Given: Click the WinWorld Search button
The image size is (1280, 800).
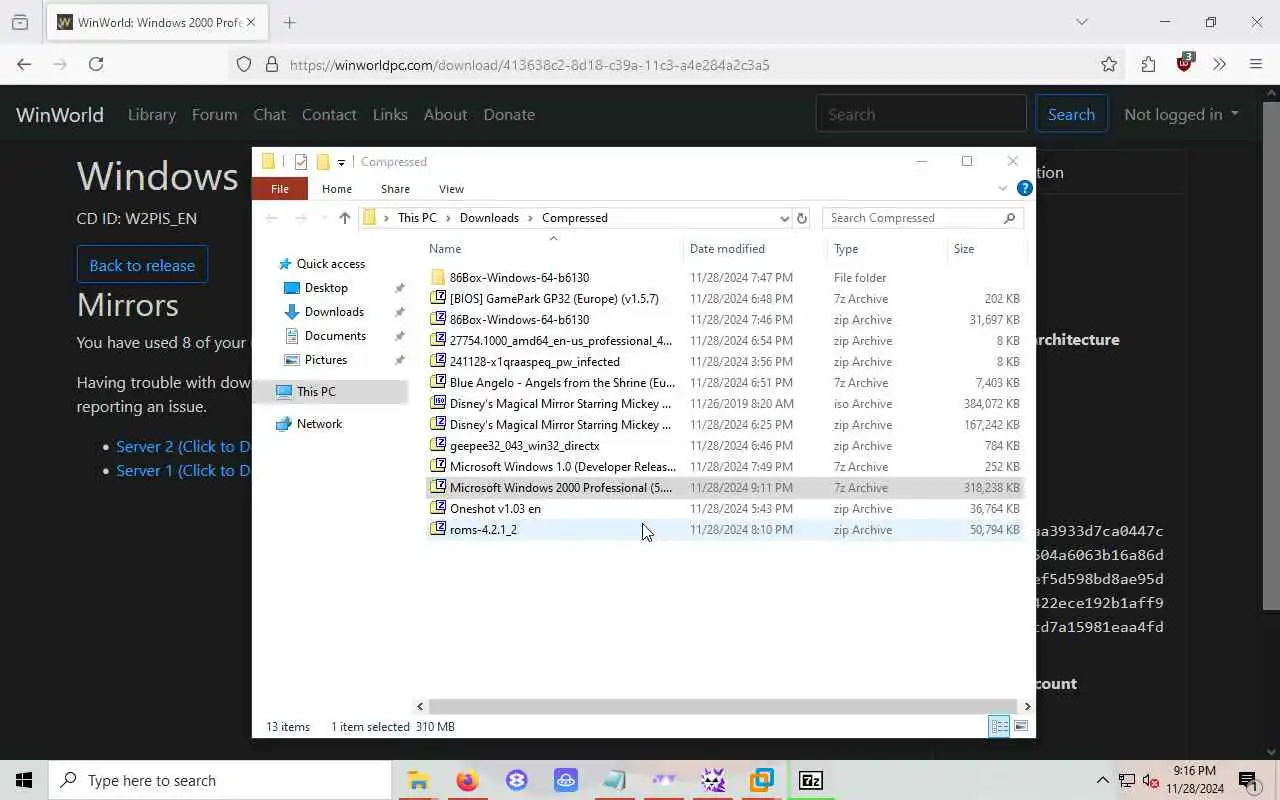Looking at the screenshot, I should (x=1071, y=114).
